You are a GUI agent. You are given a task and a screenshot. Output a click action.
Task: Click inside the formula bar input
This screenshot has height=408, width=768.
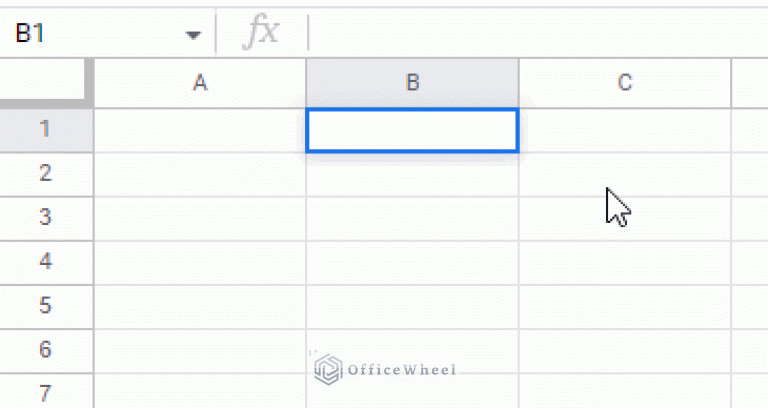click(x=538, y=33)
